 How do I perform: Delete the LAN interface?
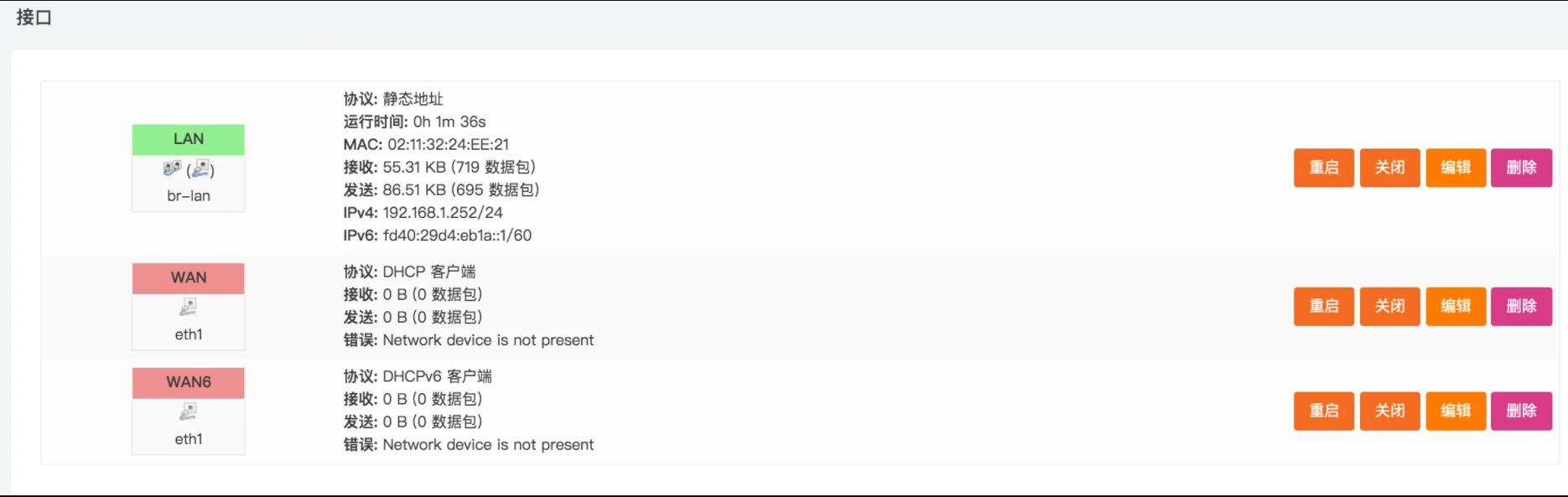tap(1521, 168)
